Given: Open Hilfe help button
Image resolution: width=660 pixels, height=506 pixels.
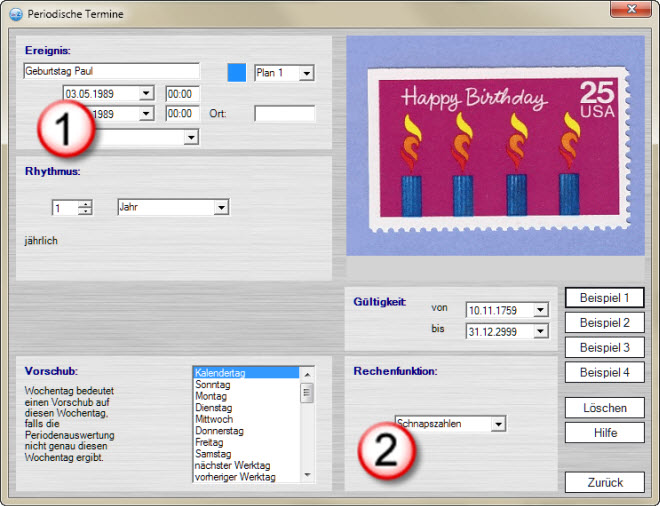Looking at the screenshot, I should point(604,433).
